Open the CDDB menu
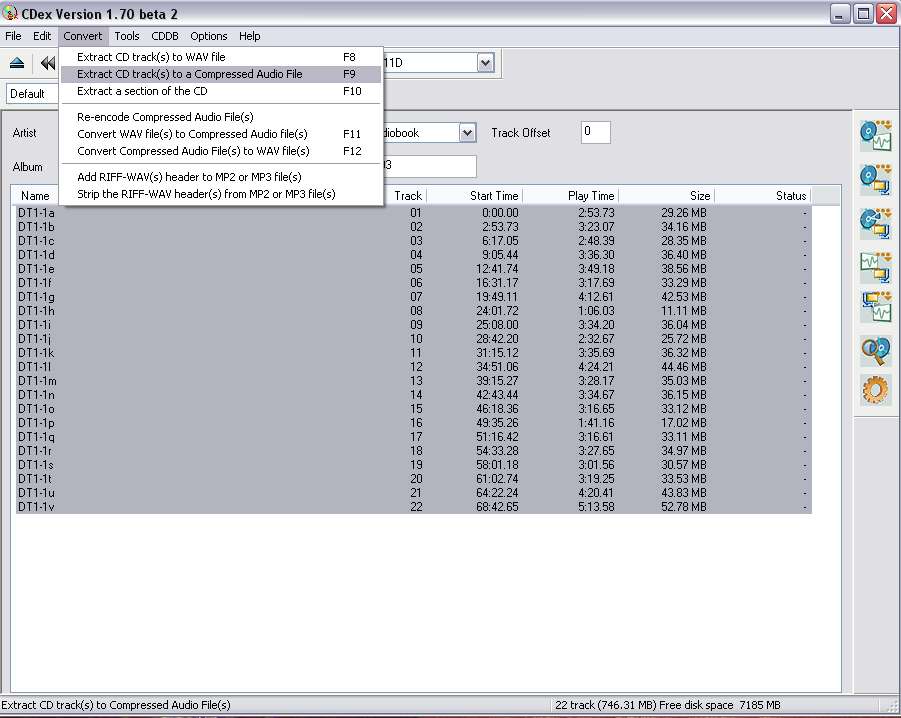Screen dimensions: 901x718 (165, 36)
